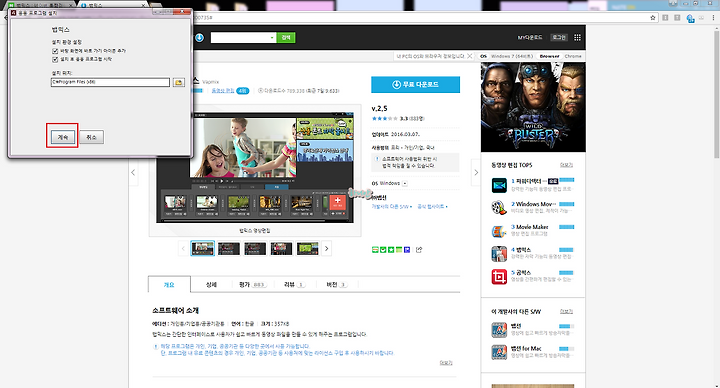
Task: Click the blue download logo icon in header
Action: coord(199,38)
